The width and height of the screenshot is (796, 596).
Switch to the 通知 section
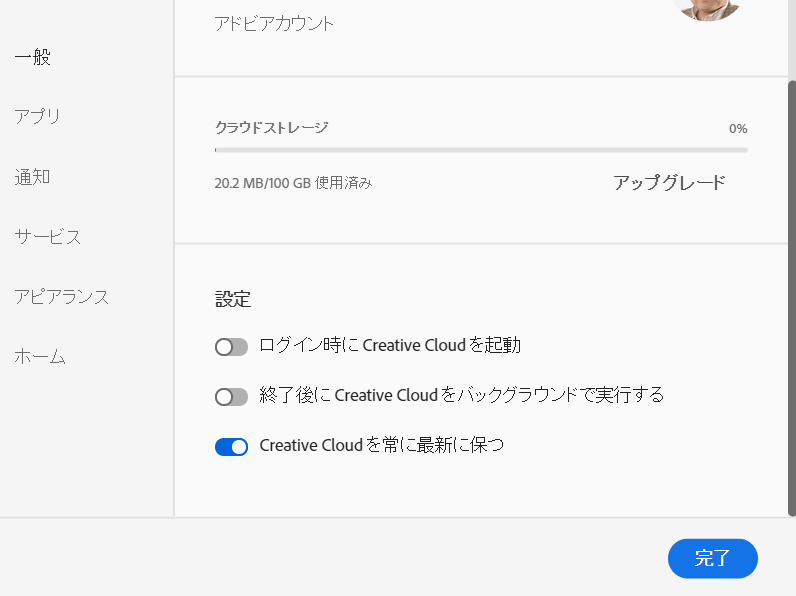(33, 177)
